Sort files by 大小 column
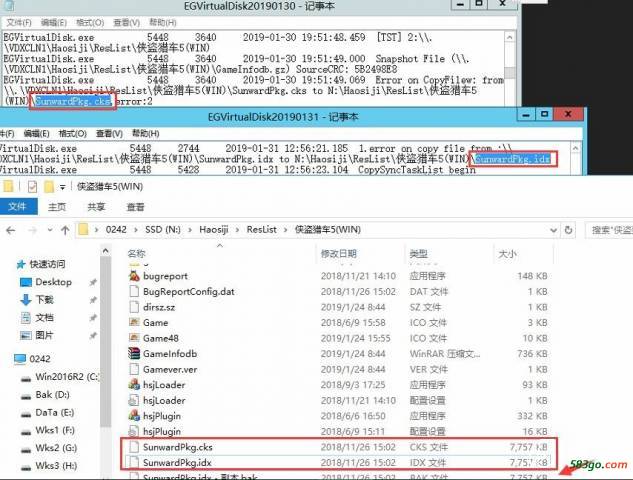633x480 pixels. [507, 254]
